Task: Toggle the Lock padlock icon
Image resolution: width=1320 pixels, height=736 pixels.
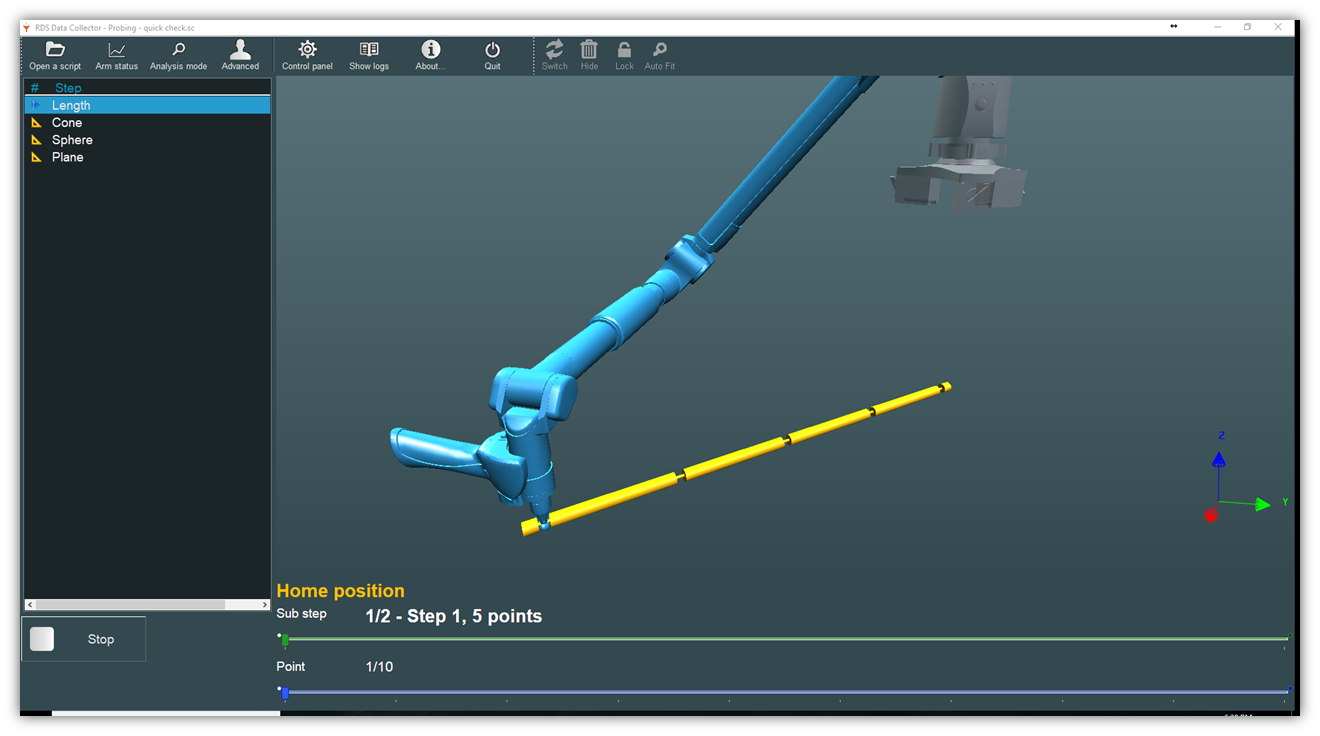Action: (x=624, y=55)
